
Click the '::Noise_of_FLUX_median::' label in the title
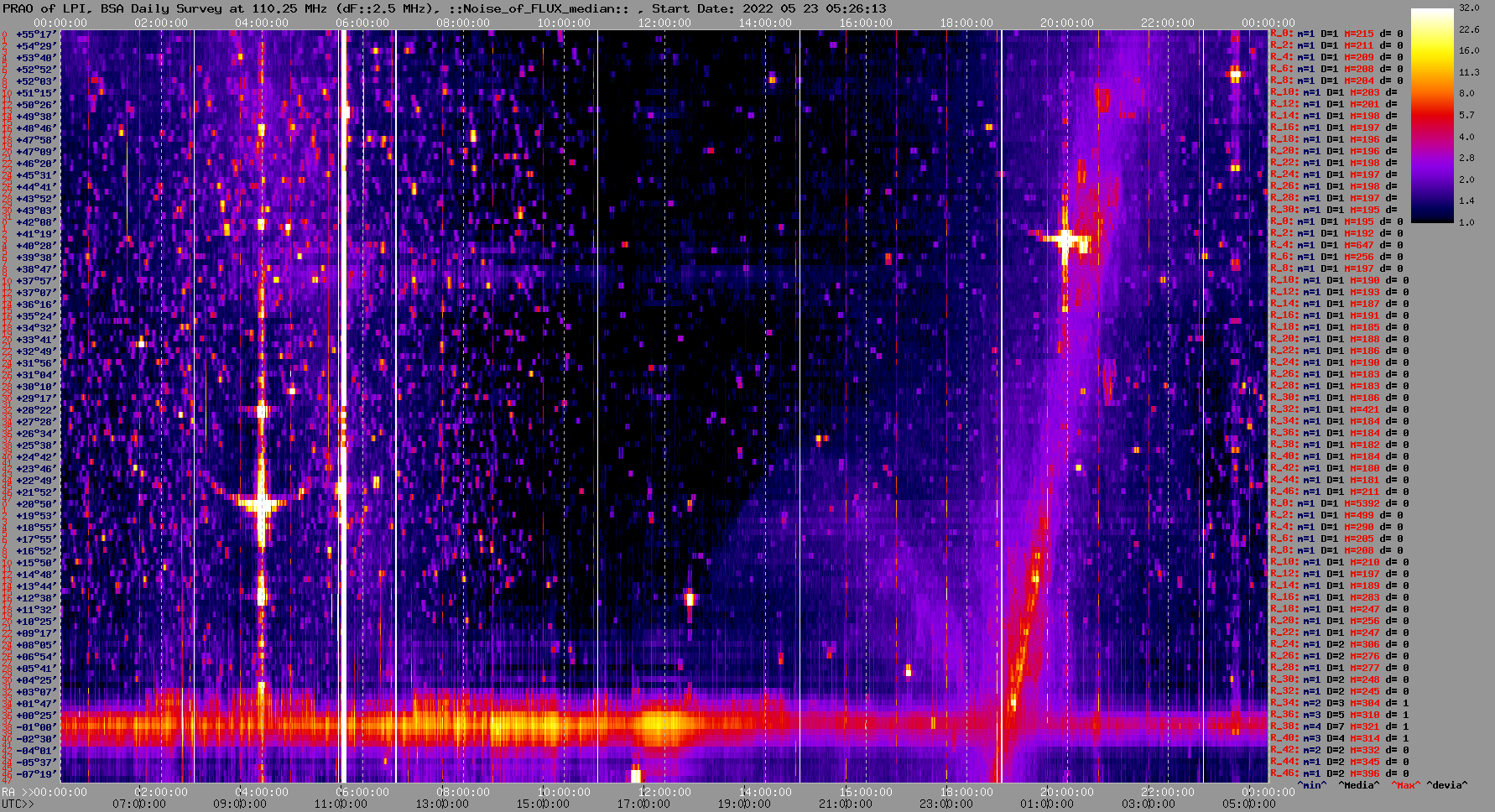540,8
